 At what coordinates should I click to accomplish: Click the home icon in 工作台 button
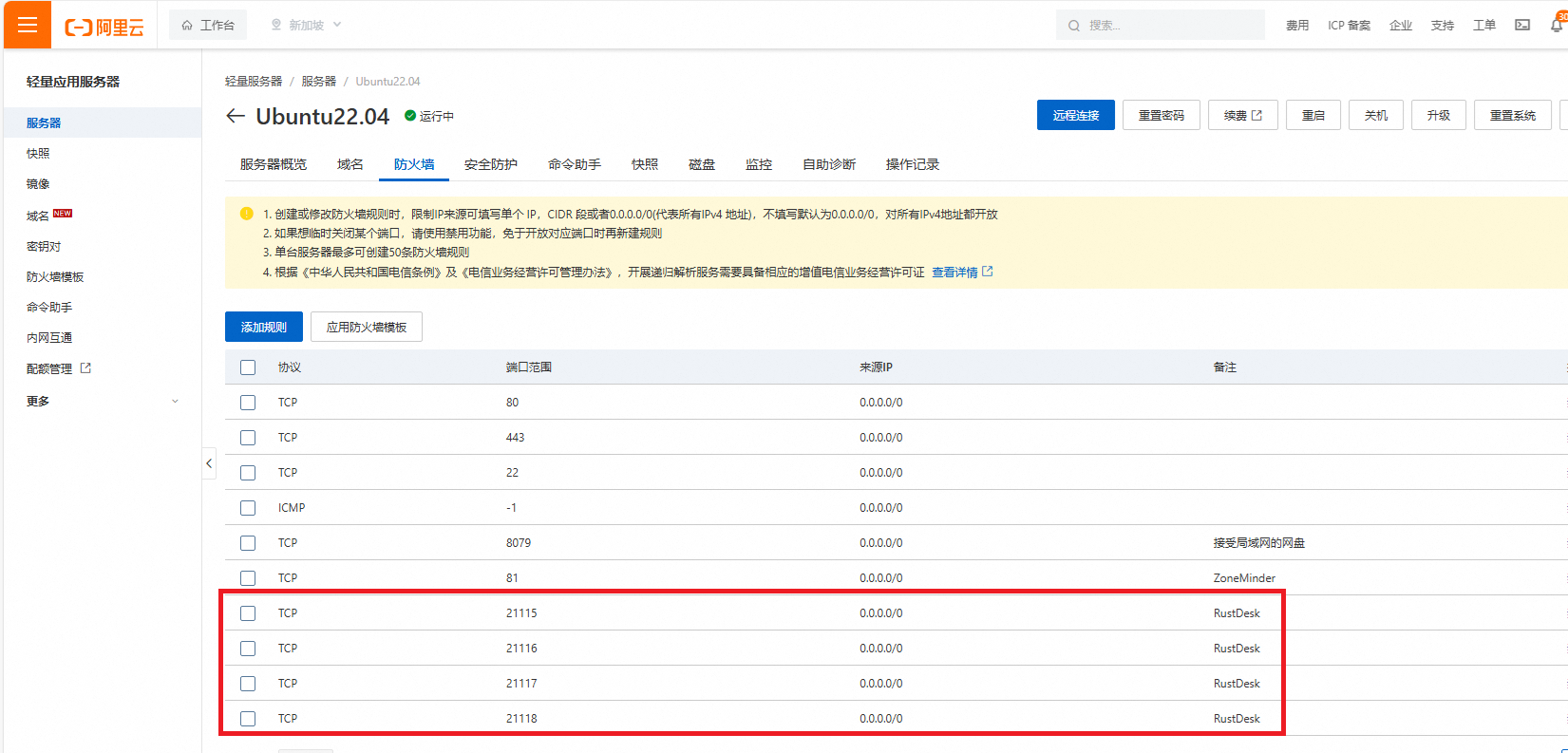tap(187, 25)
